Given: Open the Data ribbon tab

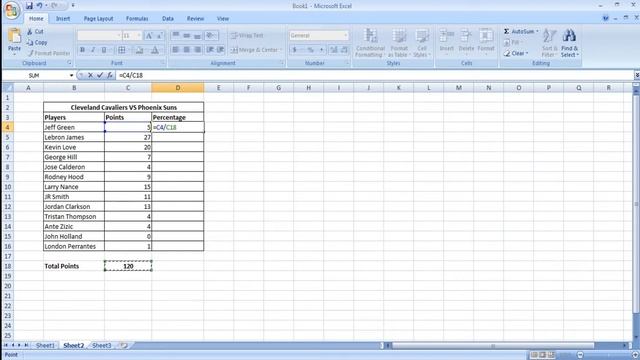Looking at the screenshot, I should click(x=168, y=19).
